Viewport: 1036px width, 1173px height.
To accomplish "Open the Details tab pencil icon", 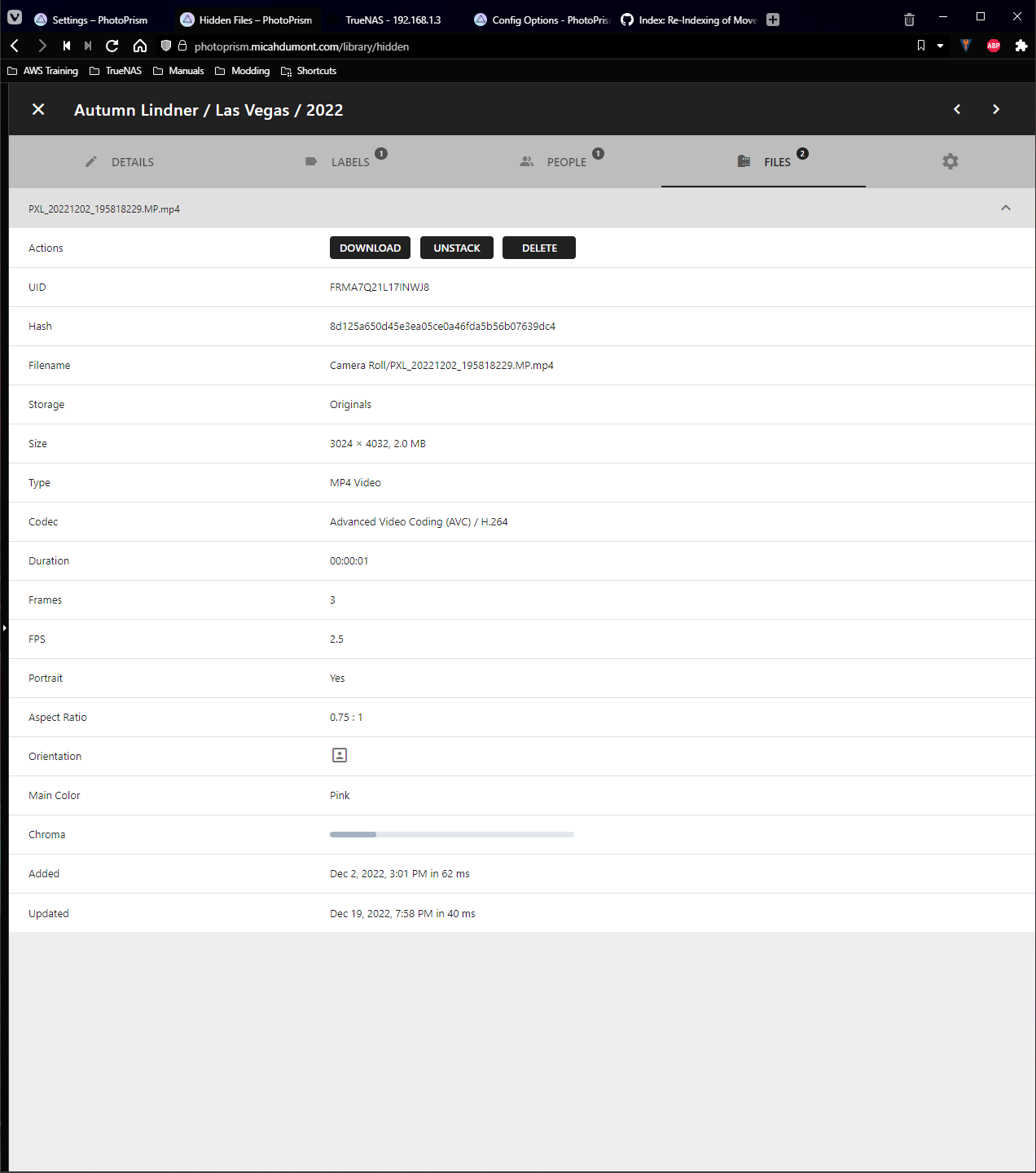I will (x=90, y=161).
